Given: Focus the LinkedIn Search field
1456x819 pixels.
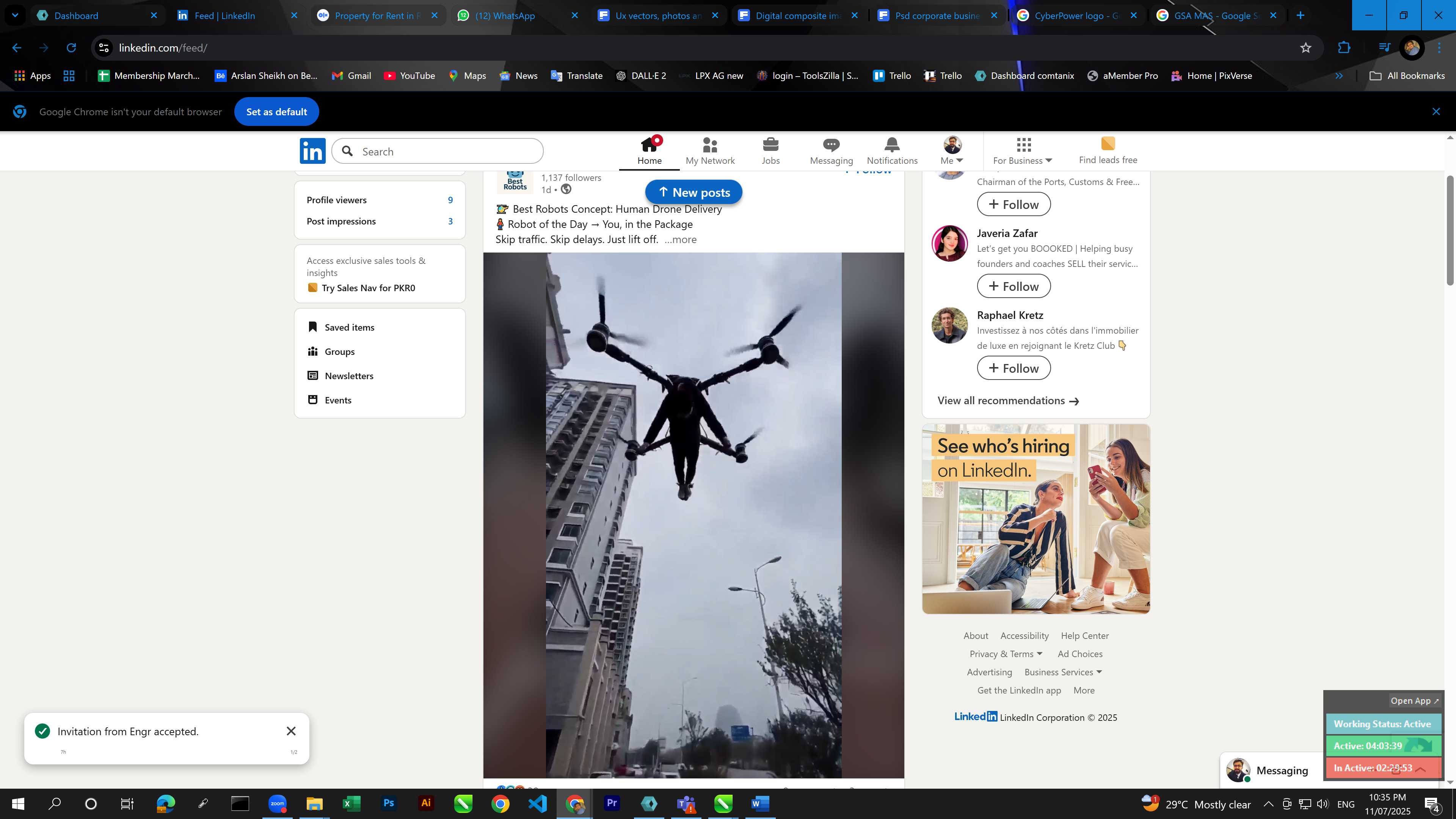Looking at the screenshot, I should click(438, 152).
